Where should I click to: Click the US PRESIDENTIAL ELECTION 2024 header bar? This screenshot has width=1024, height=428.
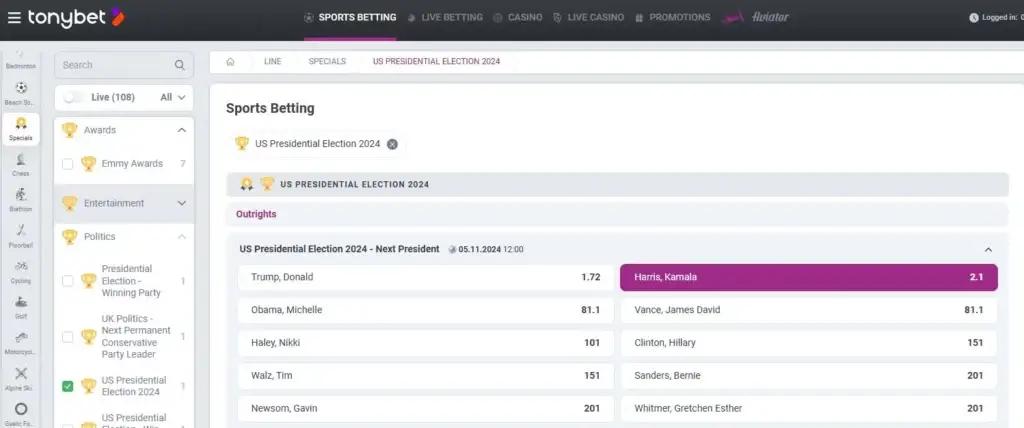[617, 184]
